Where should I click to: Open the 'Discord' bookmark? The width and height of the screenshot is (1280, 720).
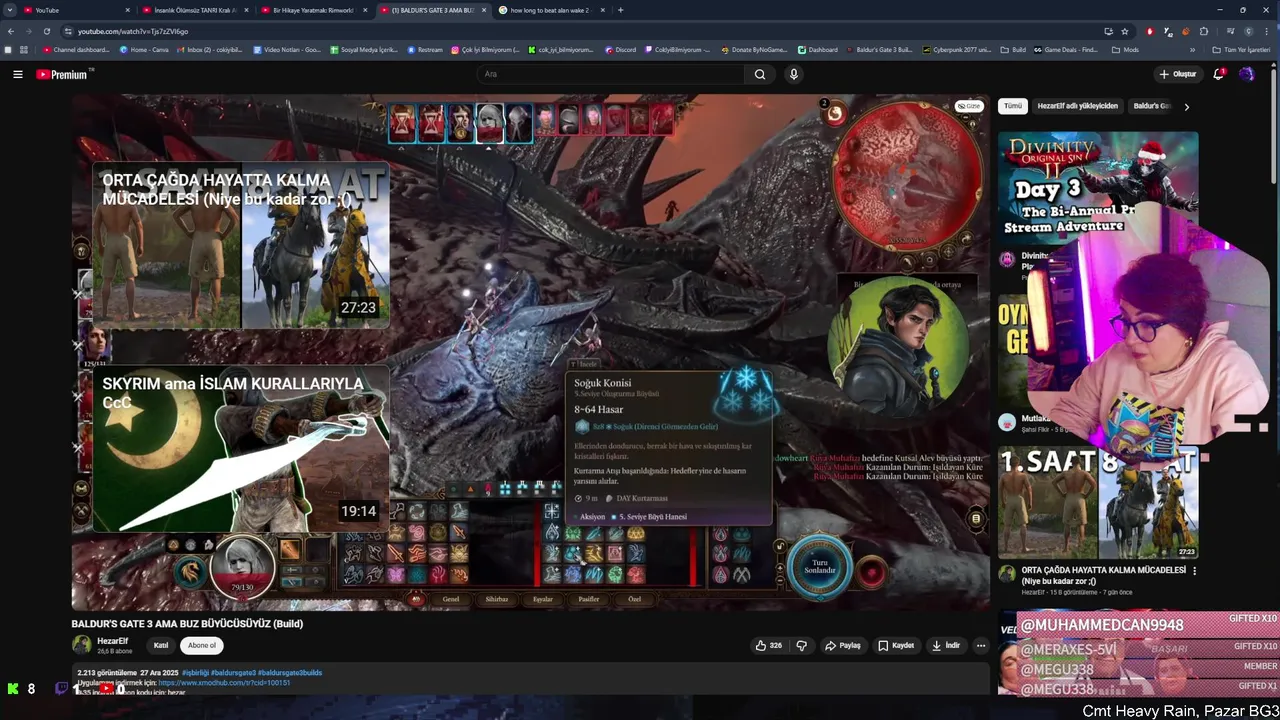tap(620, 49)
